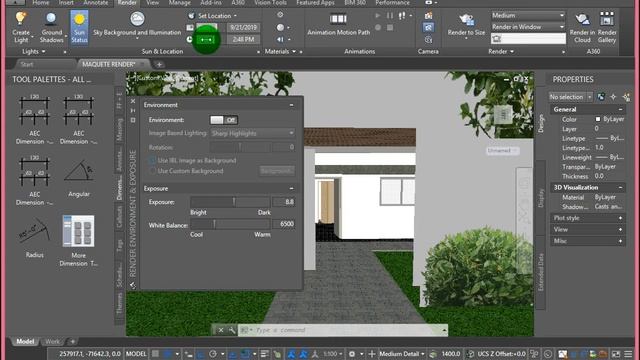
Task: Click the material sphere icon in Materials panel
Action: pyautogui.click(x=280, y=27)
